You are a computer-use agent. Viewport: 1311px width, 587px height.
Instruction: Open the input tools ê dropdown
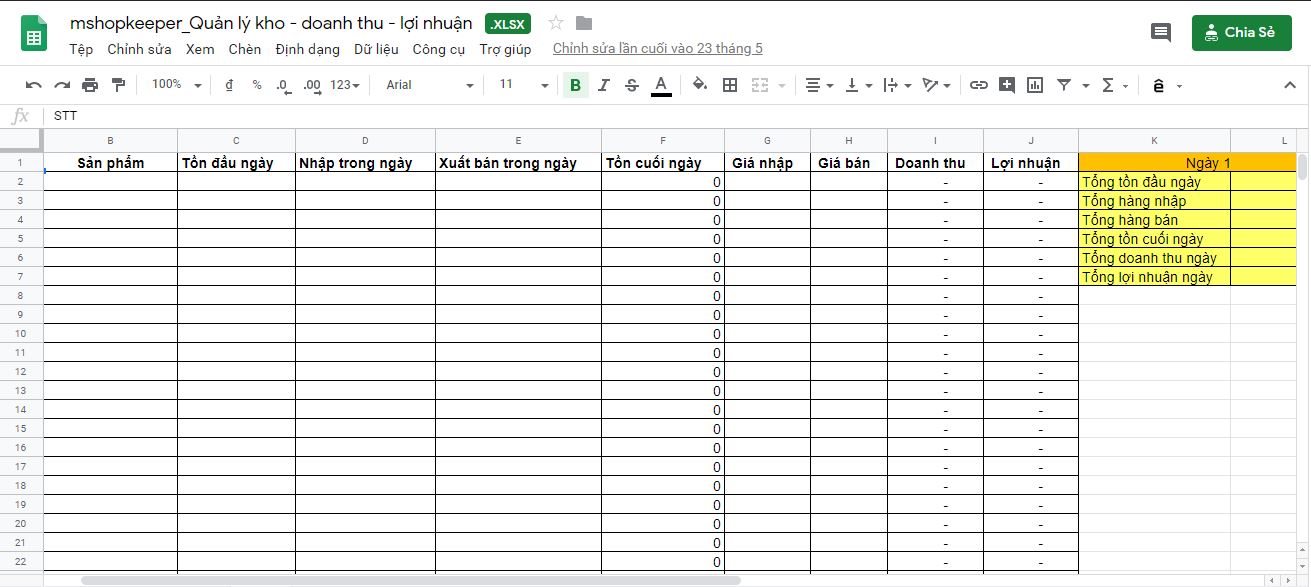click(1166, 86)
